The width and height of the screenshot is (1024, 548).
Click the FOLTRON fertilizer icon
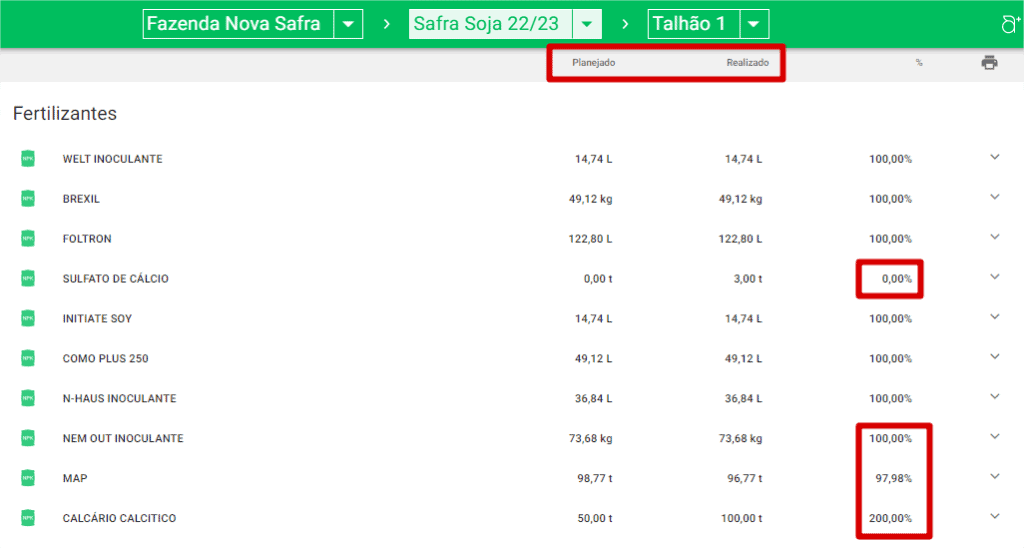pos(28,239)
